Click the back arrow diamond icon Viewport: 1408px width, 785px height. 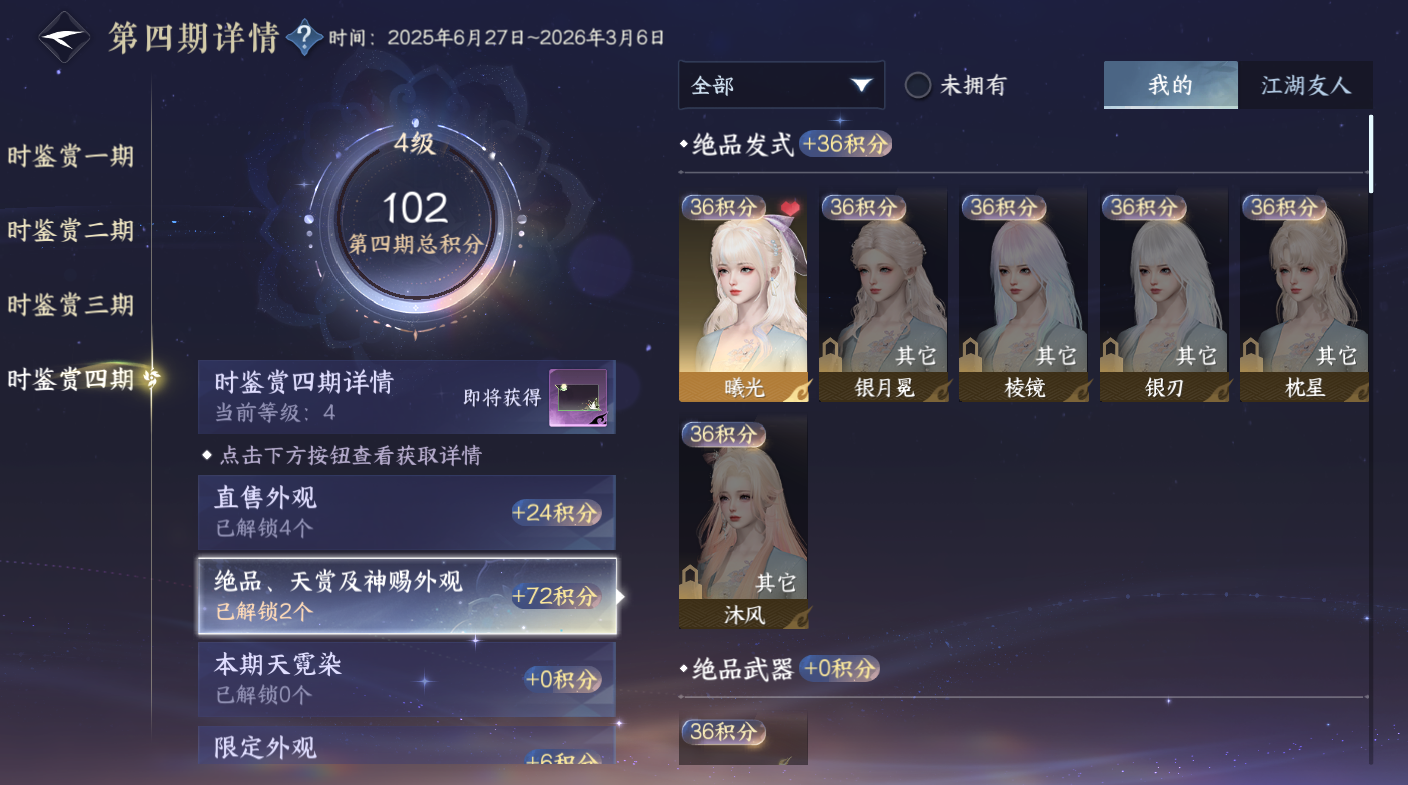click(65, 38)
